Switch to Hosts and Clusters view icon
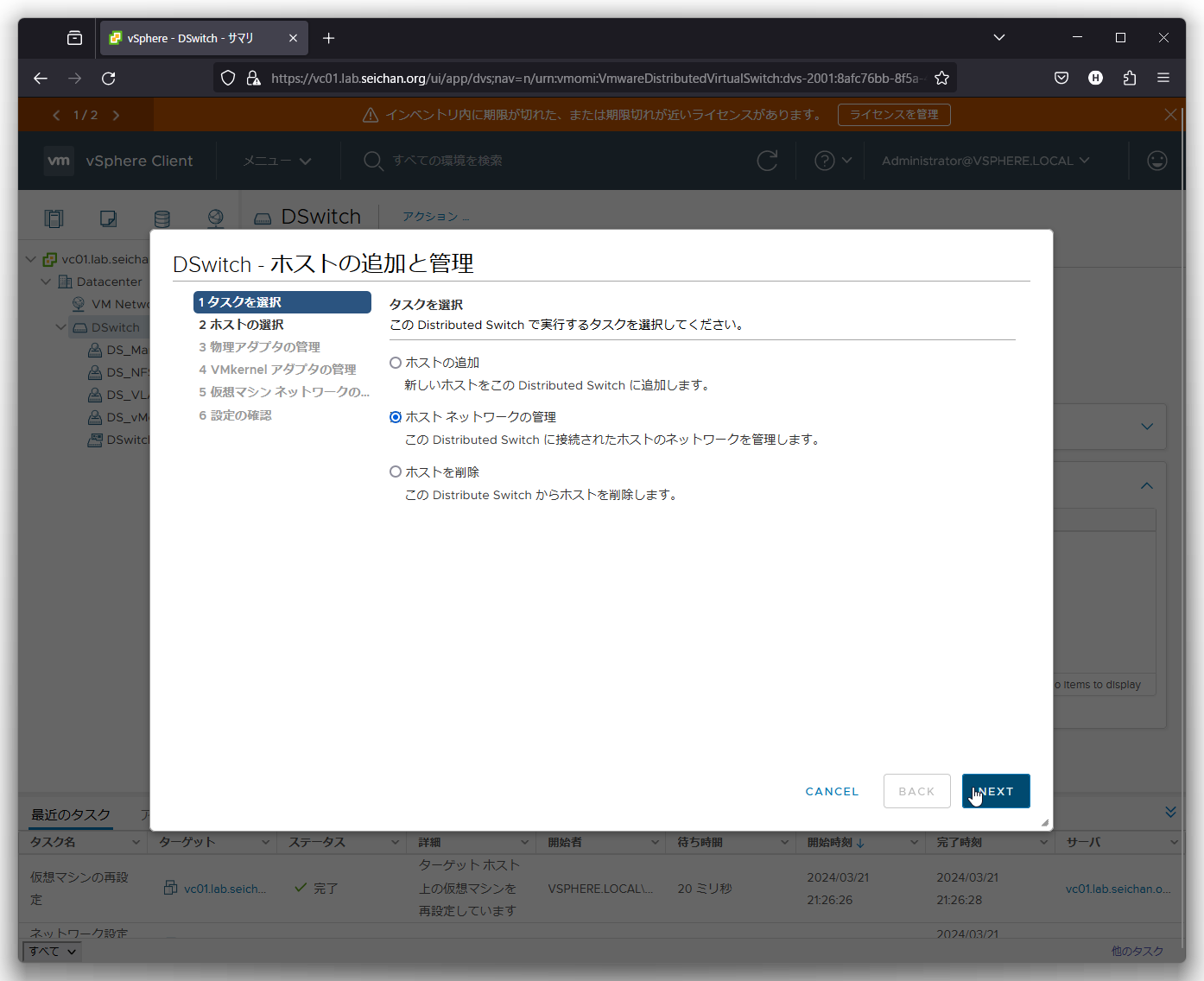The height and width of the screenshot is (981, 1204). (x=54, y=218)
